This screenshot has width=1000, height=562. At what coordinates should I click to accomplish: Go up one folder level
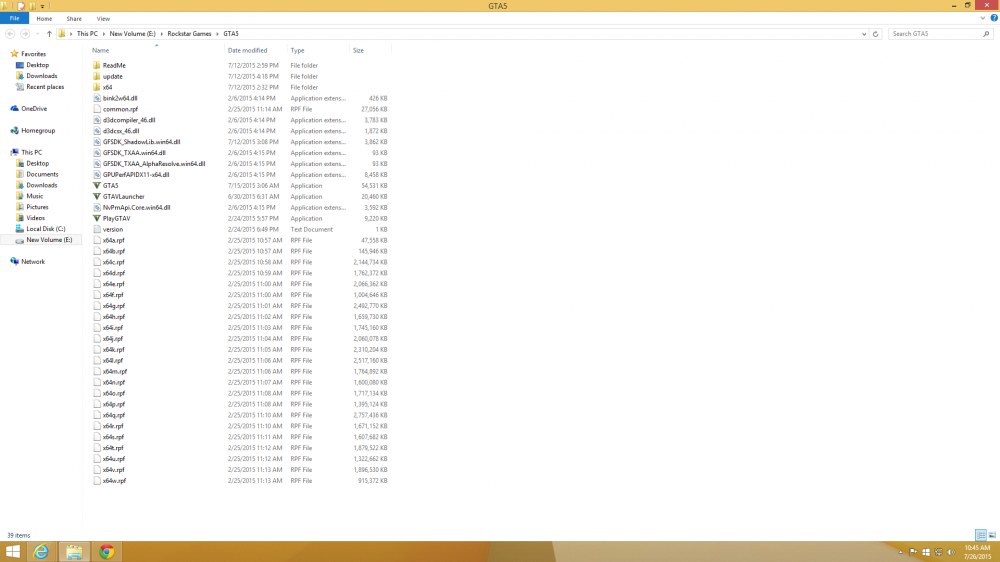[x=49, y=34]
